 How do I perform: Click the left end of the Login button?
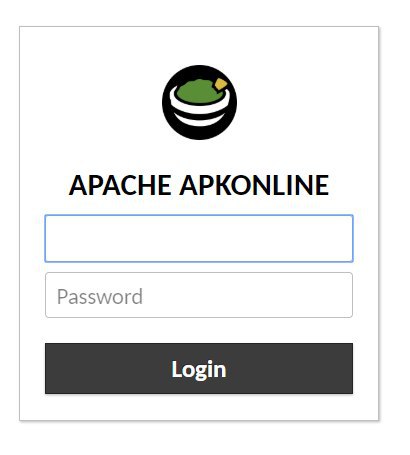click(x=58, y=368)
